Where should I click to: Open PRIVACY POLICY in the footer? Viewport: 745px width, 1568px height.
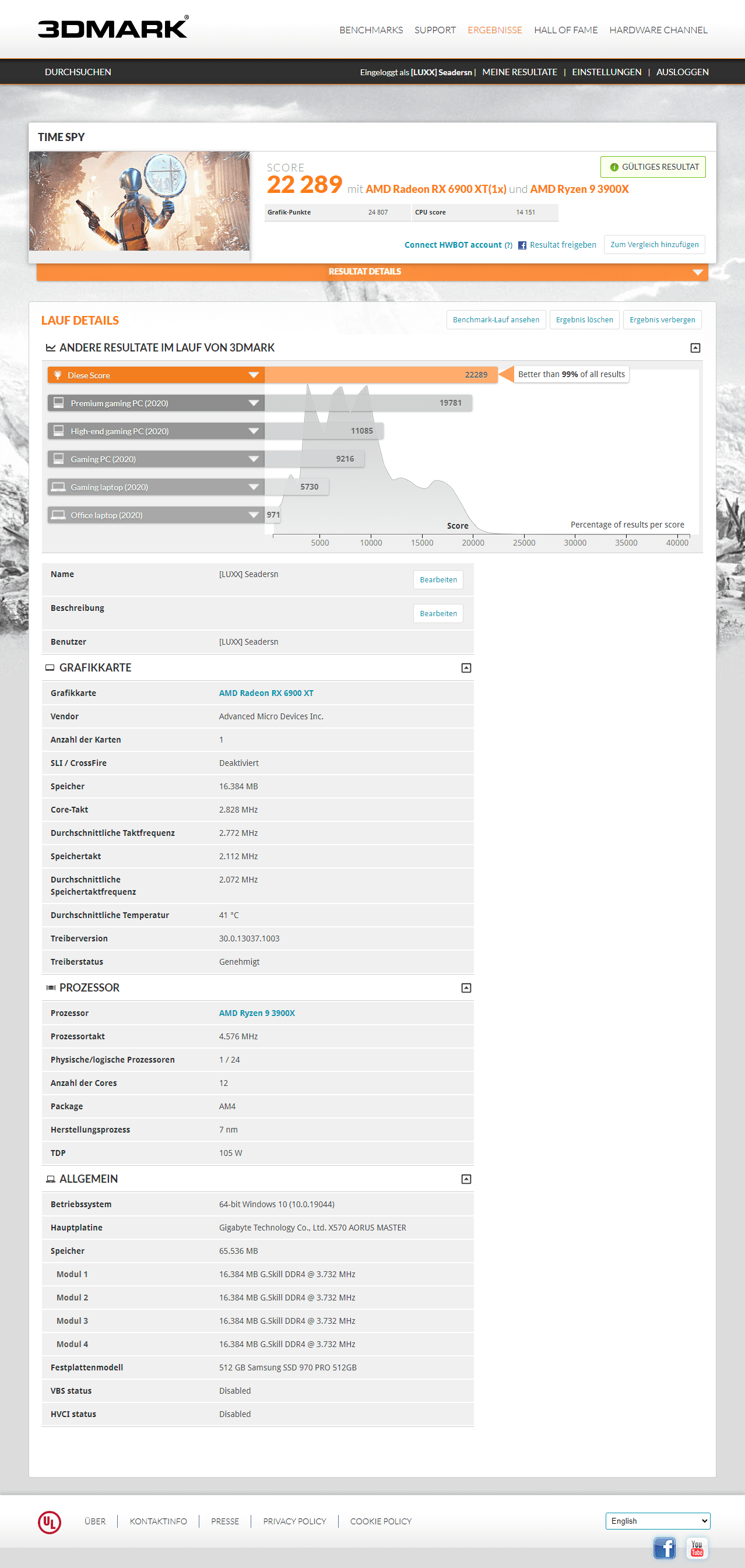click(x=294, y=1521)
